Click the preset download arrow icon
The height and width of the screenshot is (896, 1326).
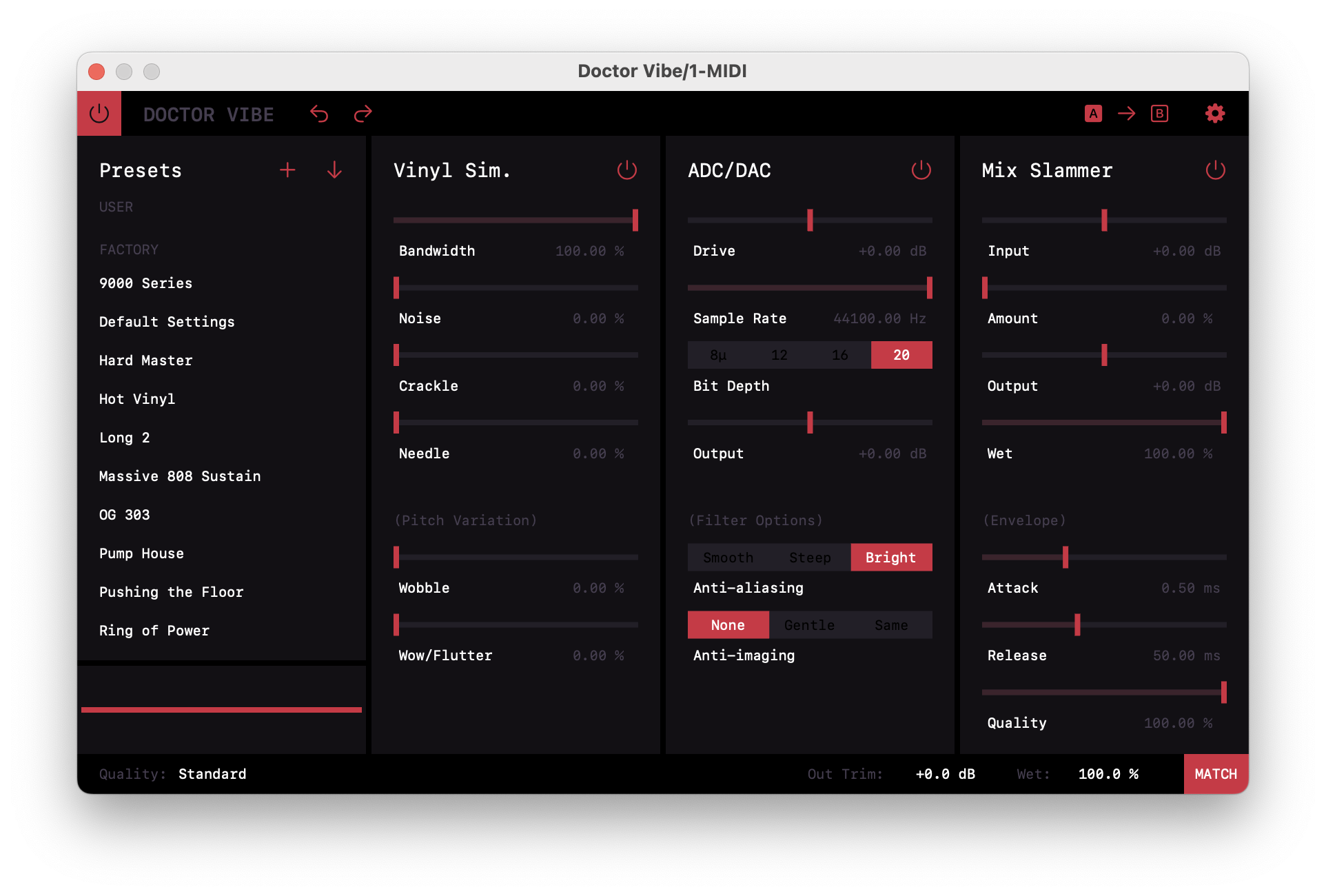(334, 170)
